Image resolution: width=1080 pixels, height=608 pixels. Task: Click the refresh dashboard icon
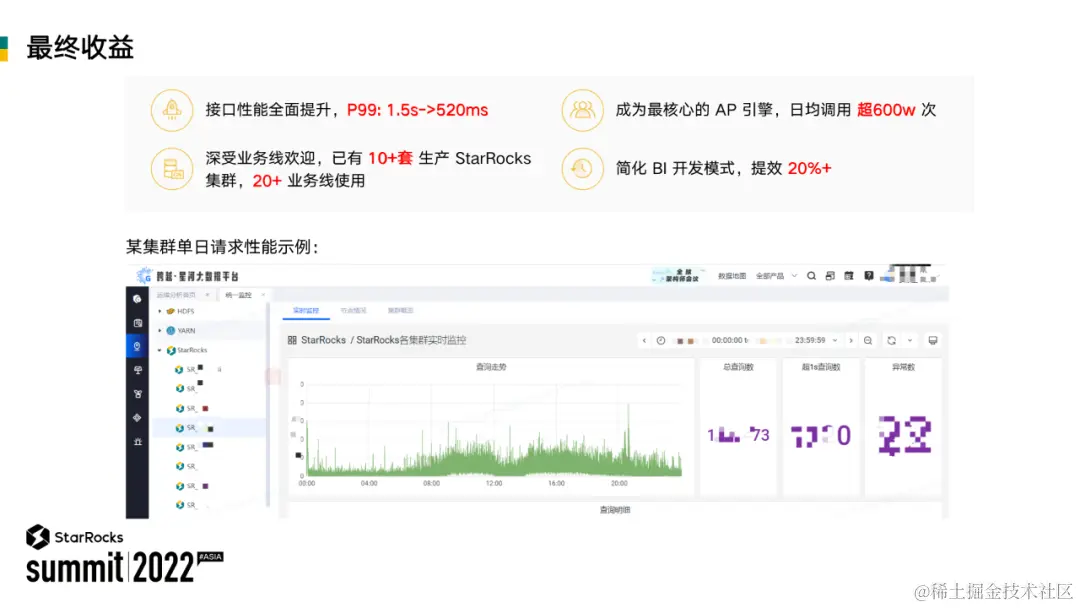pyautogui.click(x=891, y=341)
